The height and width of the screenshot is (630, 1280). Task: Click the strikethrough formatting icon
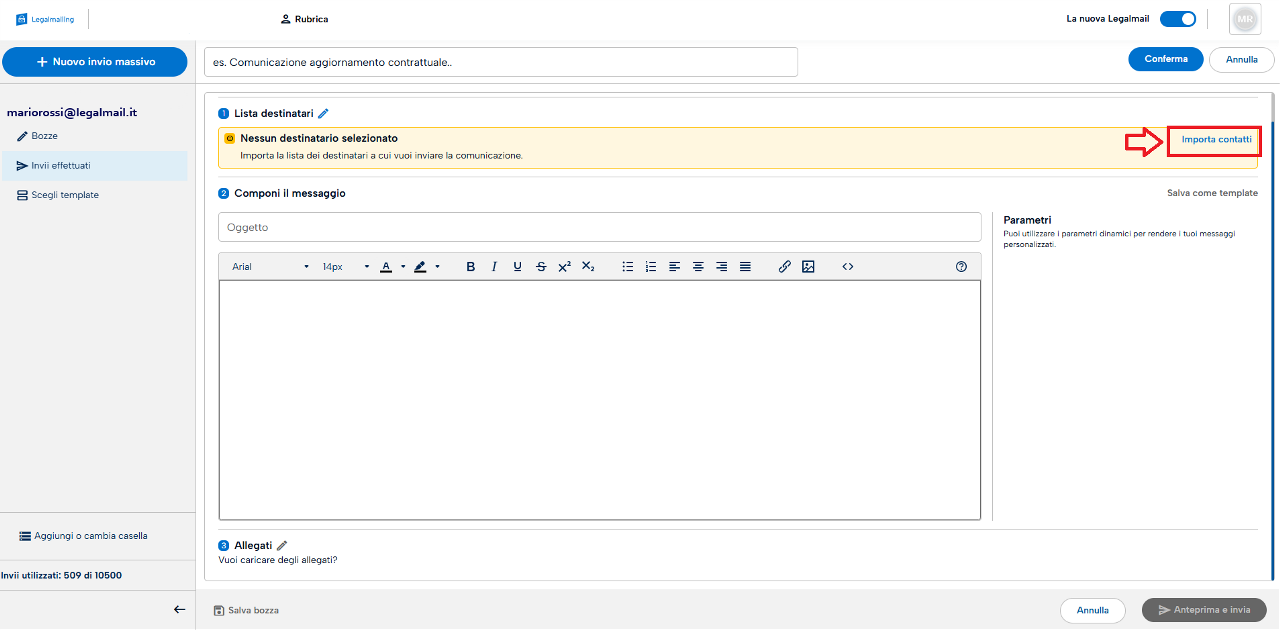pos(541,267)
